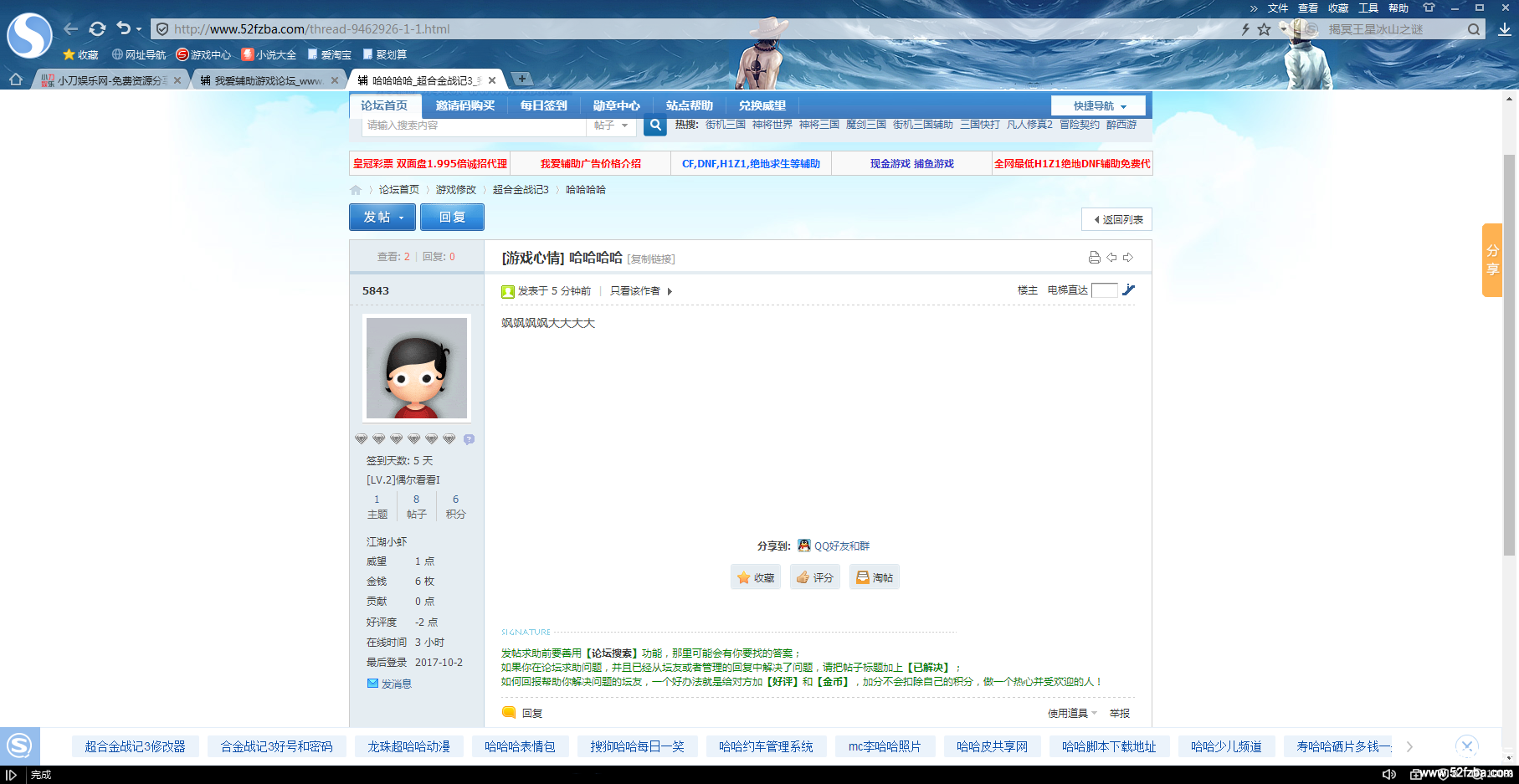Click the security shield icon in address bar

tap(162, 29)
